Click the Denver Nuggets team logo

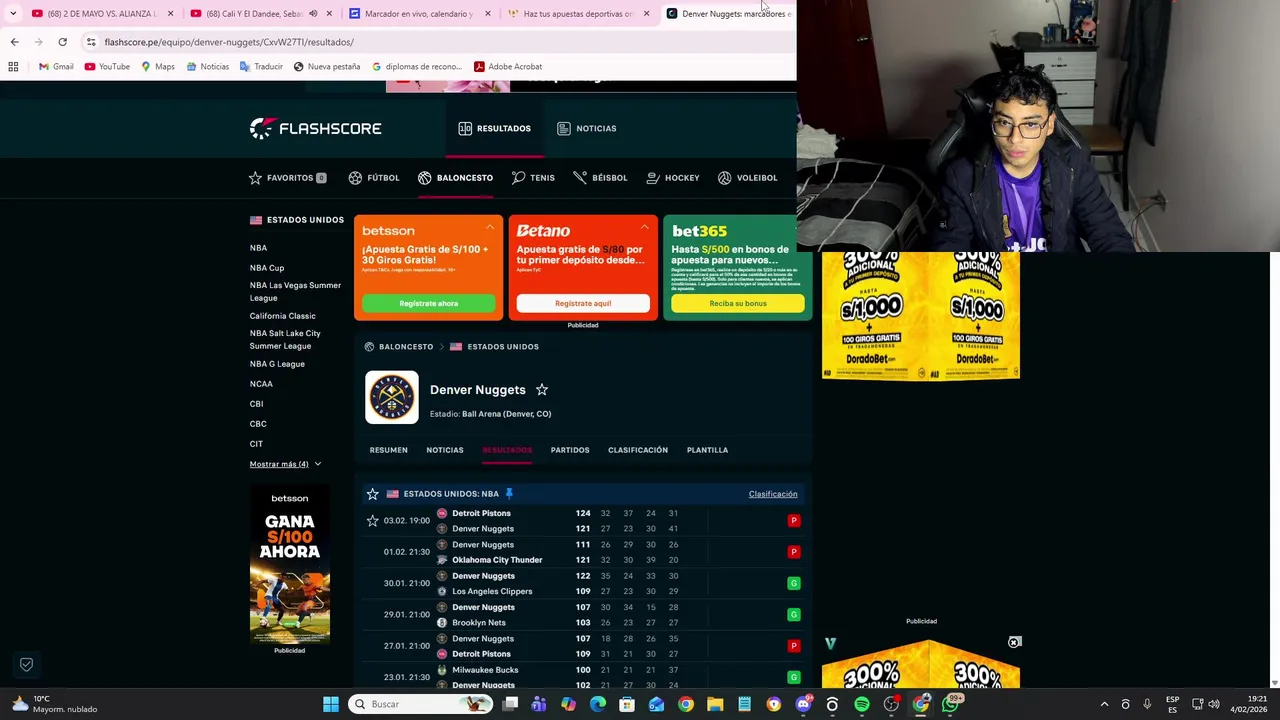point(391,397)
